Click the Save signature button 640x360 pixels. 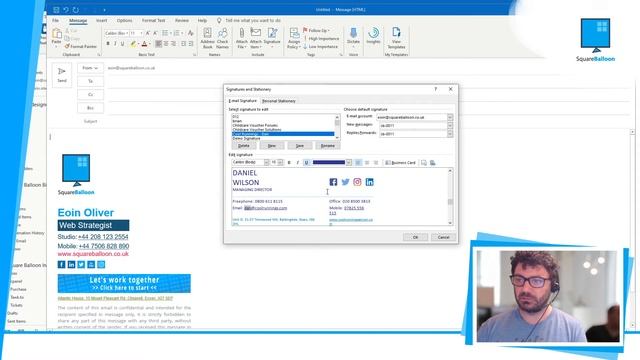[300, 146]
